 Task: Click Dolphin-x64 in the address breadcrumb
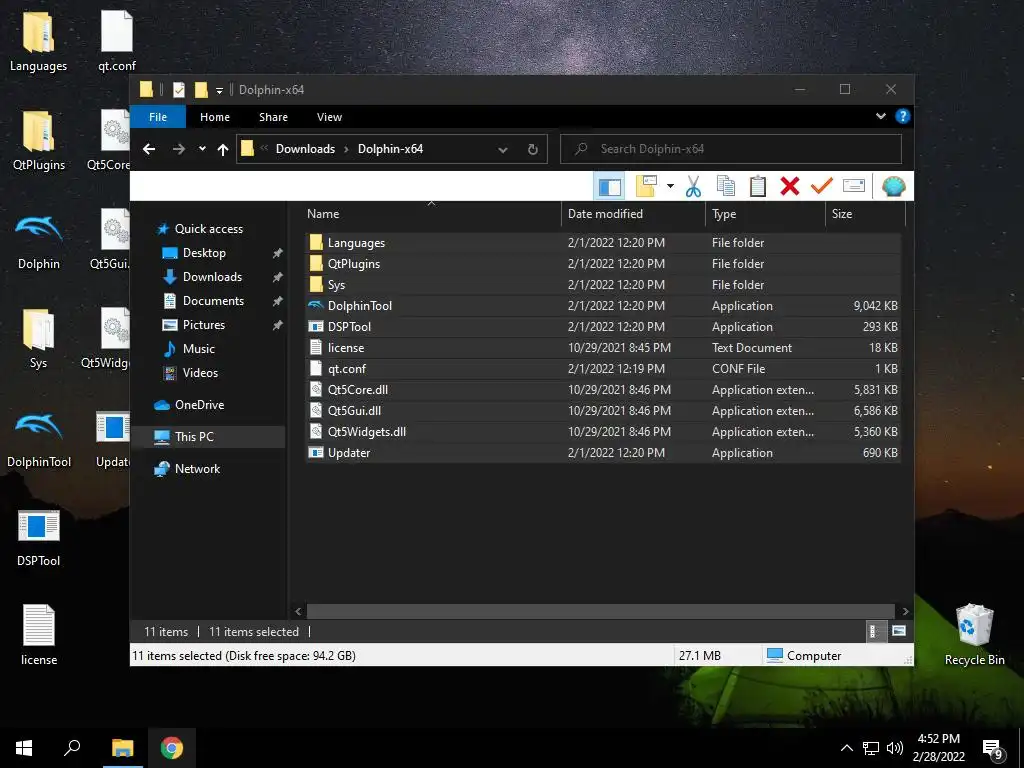click(x=390, y=149)
